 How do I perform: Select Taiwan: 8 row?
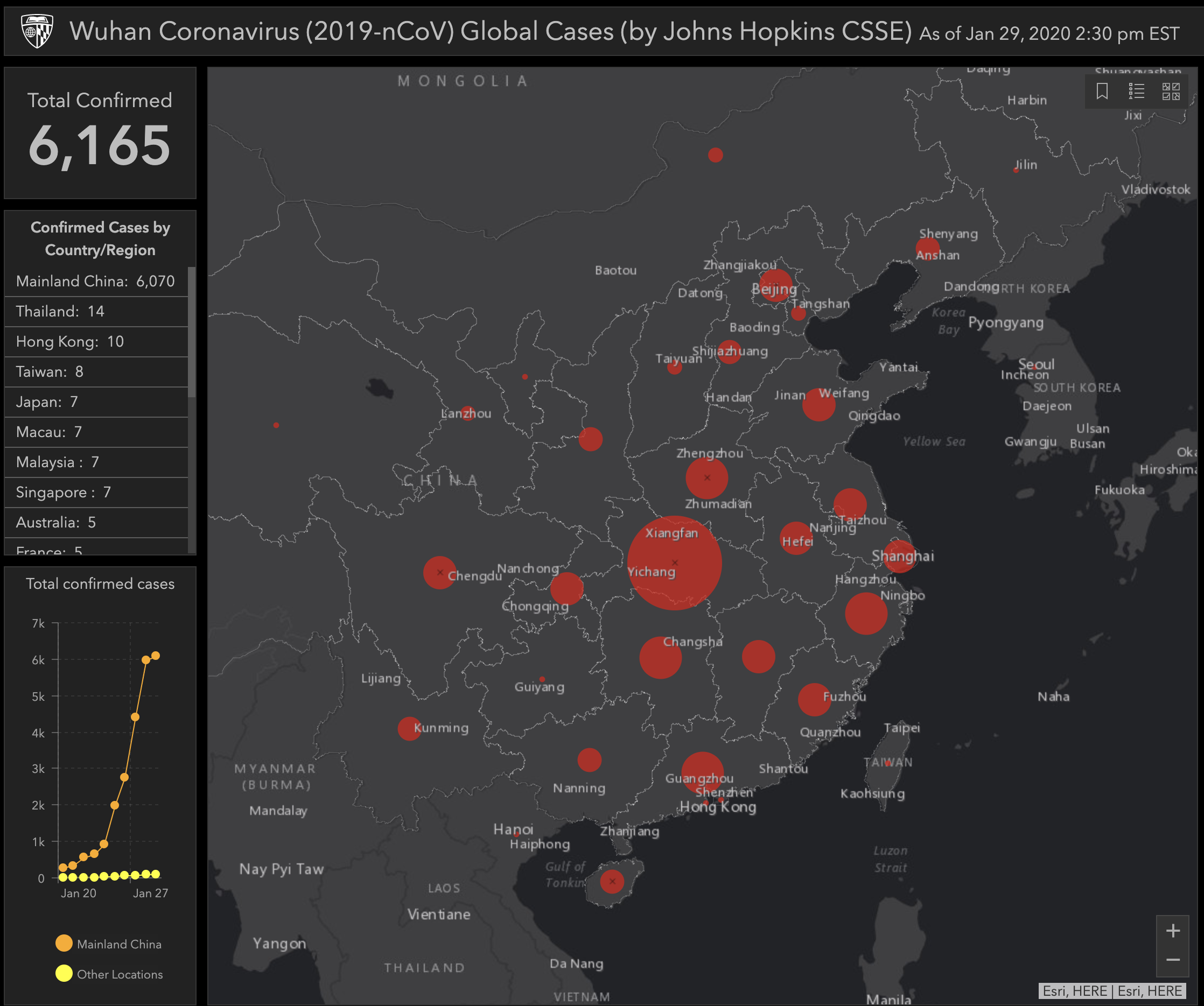(x=96, y=371)
